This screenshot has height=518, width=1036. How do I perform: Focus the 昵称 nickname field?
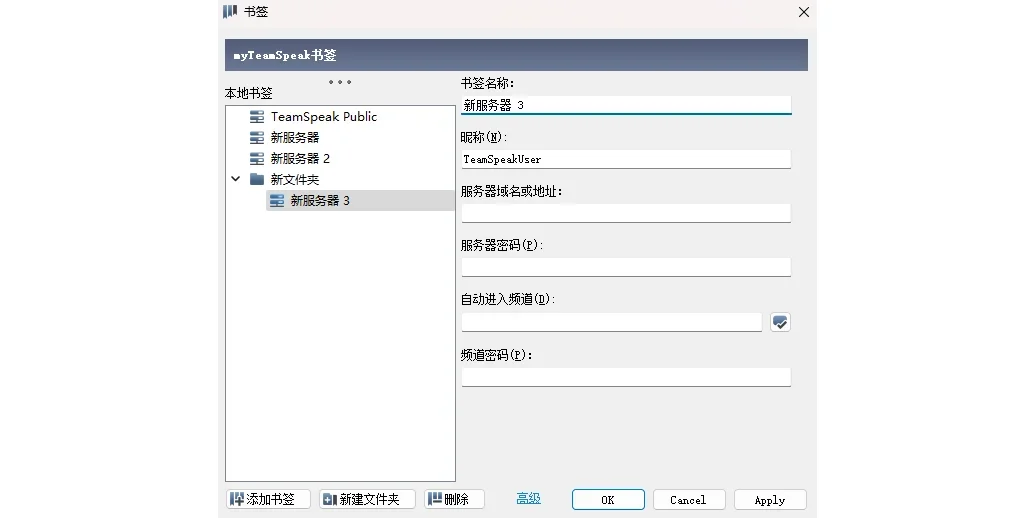click(626, 159)
